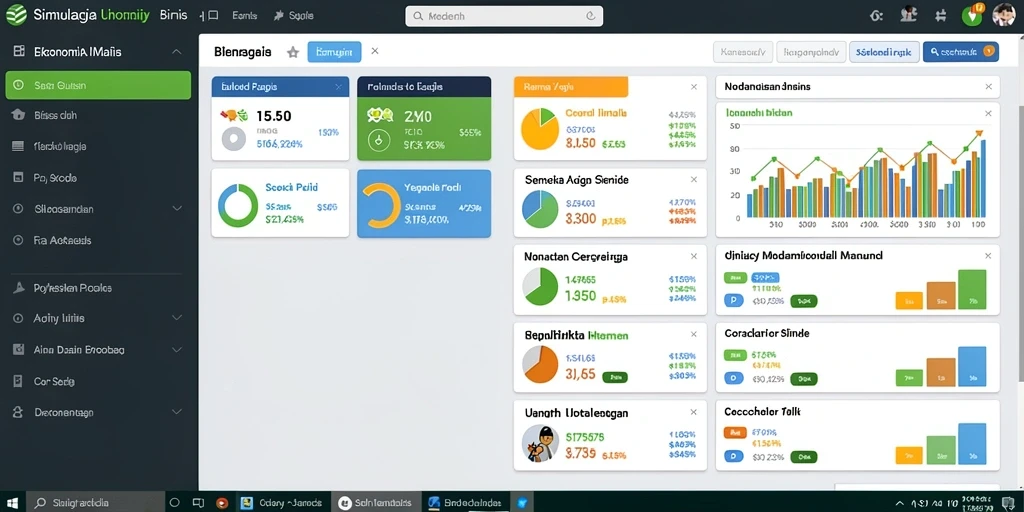Click the Bisas dah sidebar icon
Viewport: 1024px width, 512px height.
click(x=18, y=115)
